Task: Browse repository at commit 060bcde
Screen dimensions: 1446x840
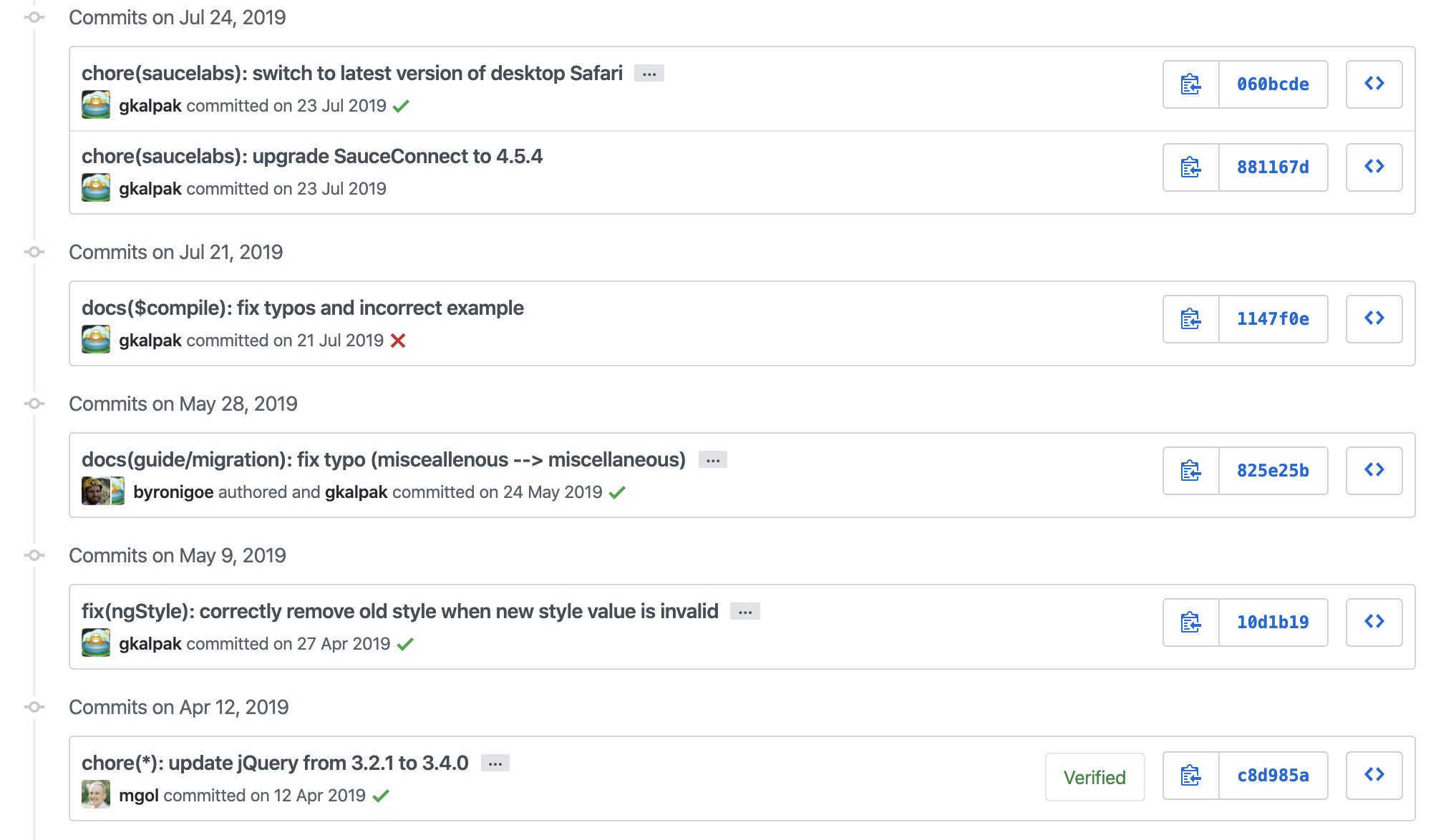Action: click(1374, 84)
